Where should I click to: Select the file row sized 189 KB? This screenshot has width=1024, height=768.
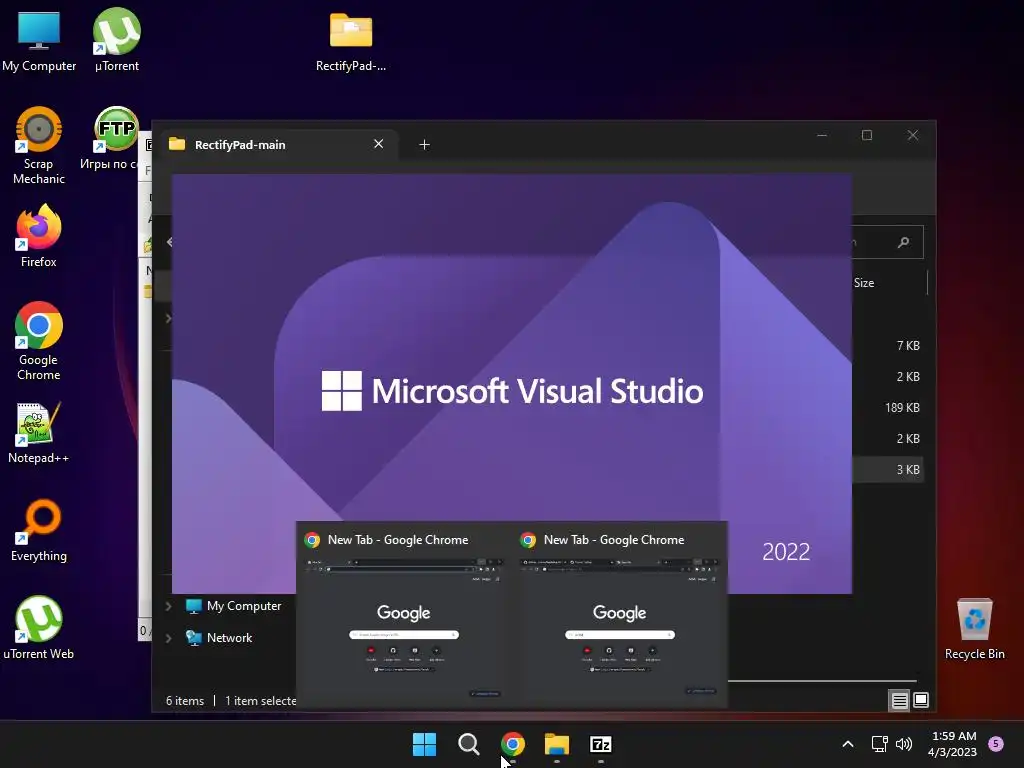pos(888,408)
